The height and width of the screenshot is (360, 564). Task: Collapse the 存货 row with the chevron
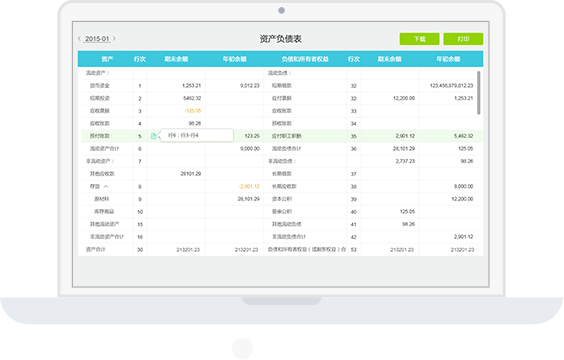coord(106,186)
